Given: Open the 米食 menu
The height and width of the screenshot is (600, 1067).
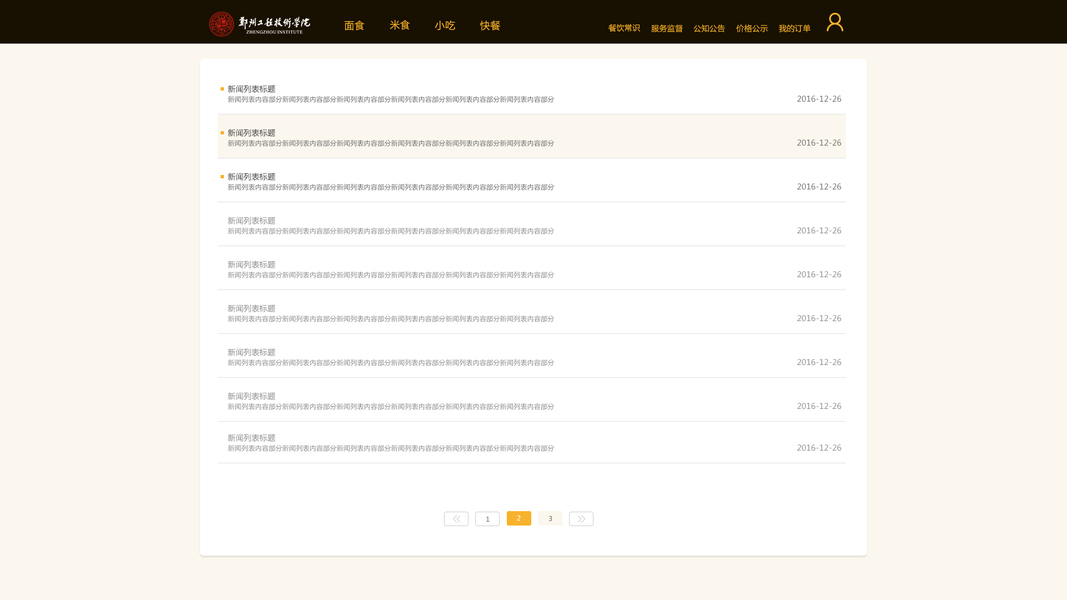Looking at the screenshot, I should [x=399, y=25].
